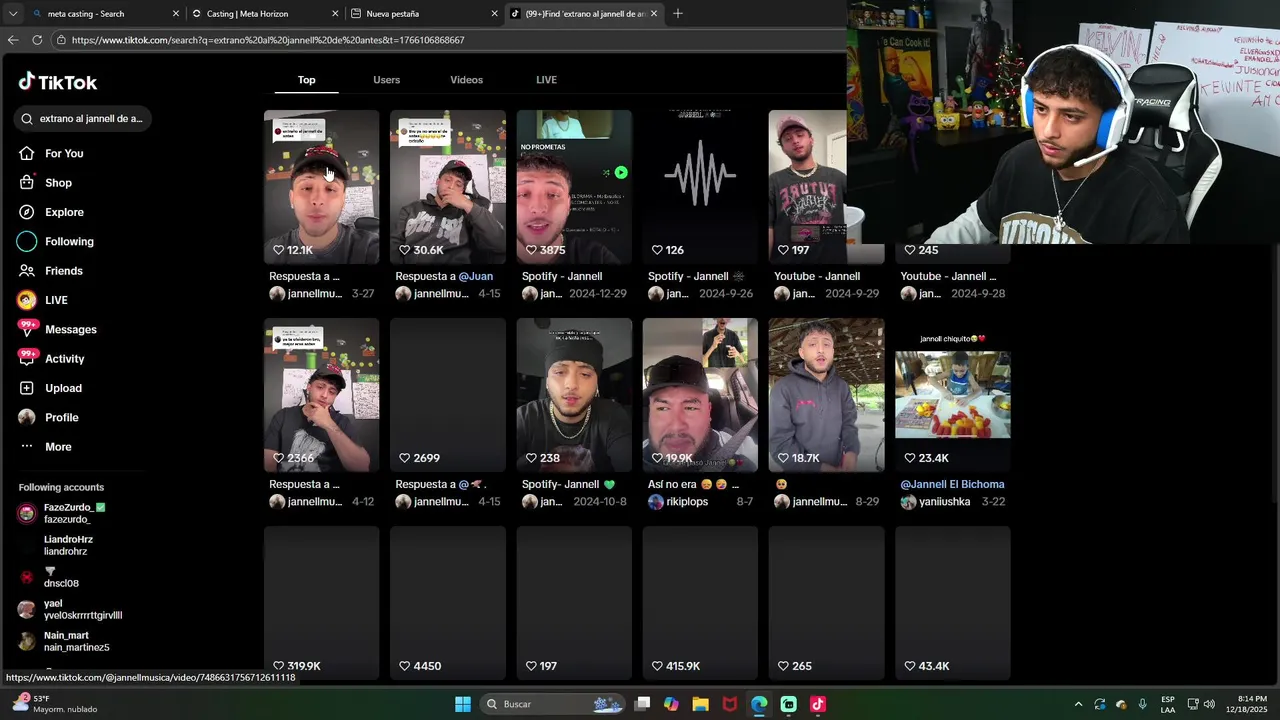Open the Profile page
This screenshot has height=720, width=1280.
point(61,417)
